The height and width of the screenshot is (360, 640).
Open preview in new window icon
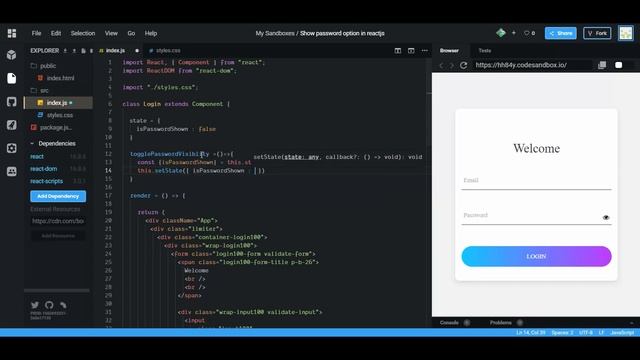[602, 65]
